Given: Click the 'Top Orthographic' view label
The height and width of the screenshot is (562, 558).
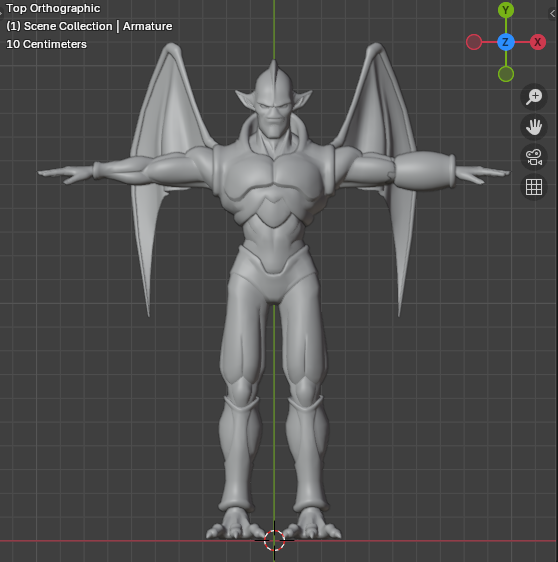Looking at the screenshot, I should tap(53, 8).
